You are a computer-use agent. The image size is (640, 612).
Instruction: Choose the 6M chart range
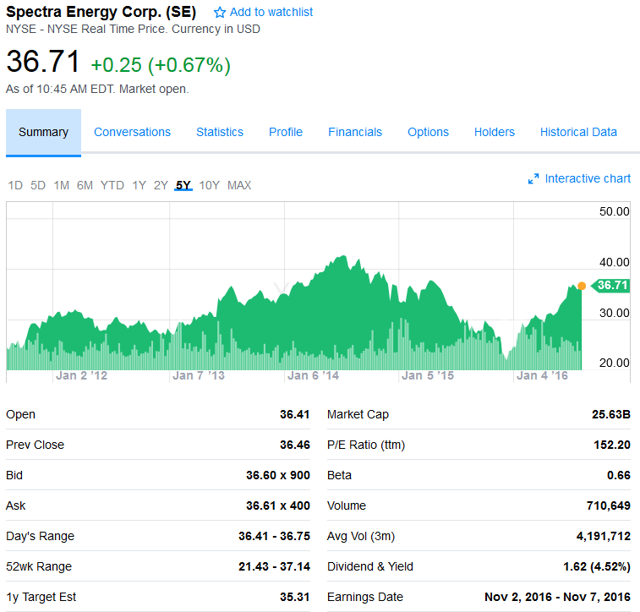pos(85,186)
